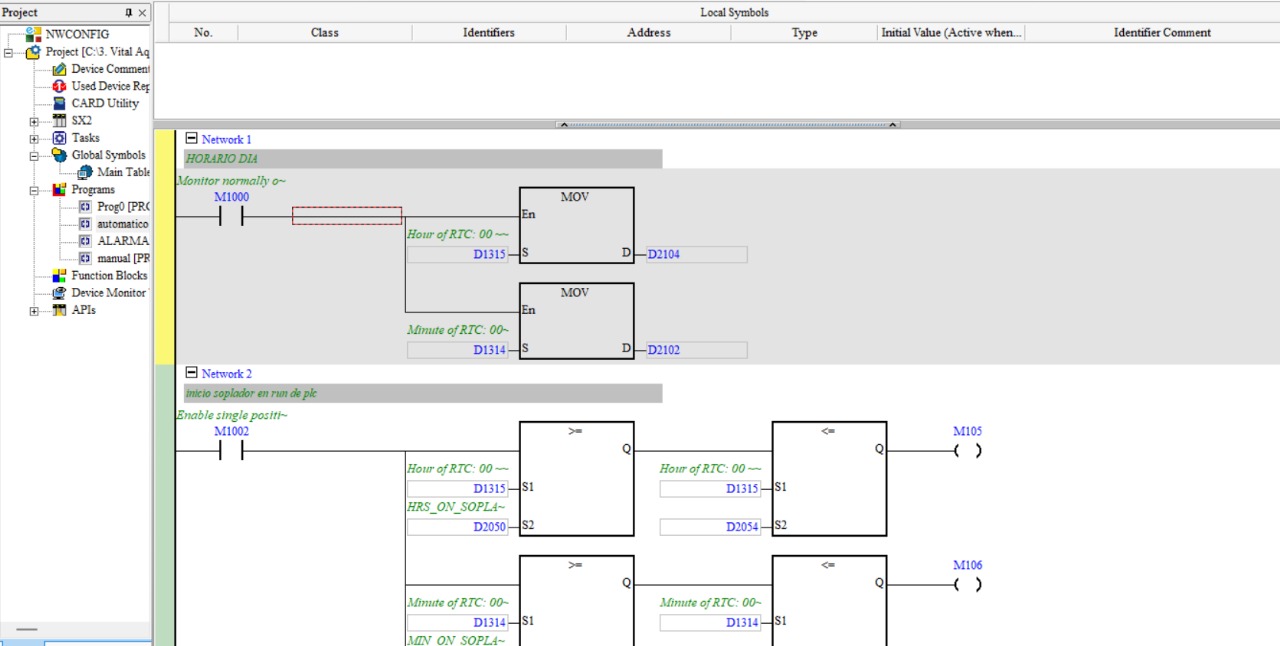Click the red dashed selection box in Network 1

347,216
